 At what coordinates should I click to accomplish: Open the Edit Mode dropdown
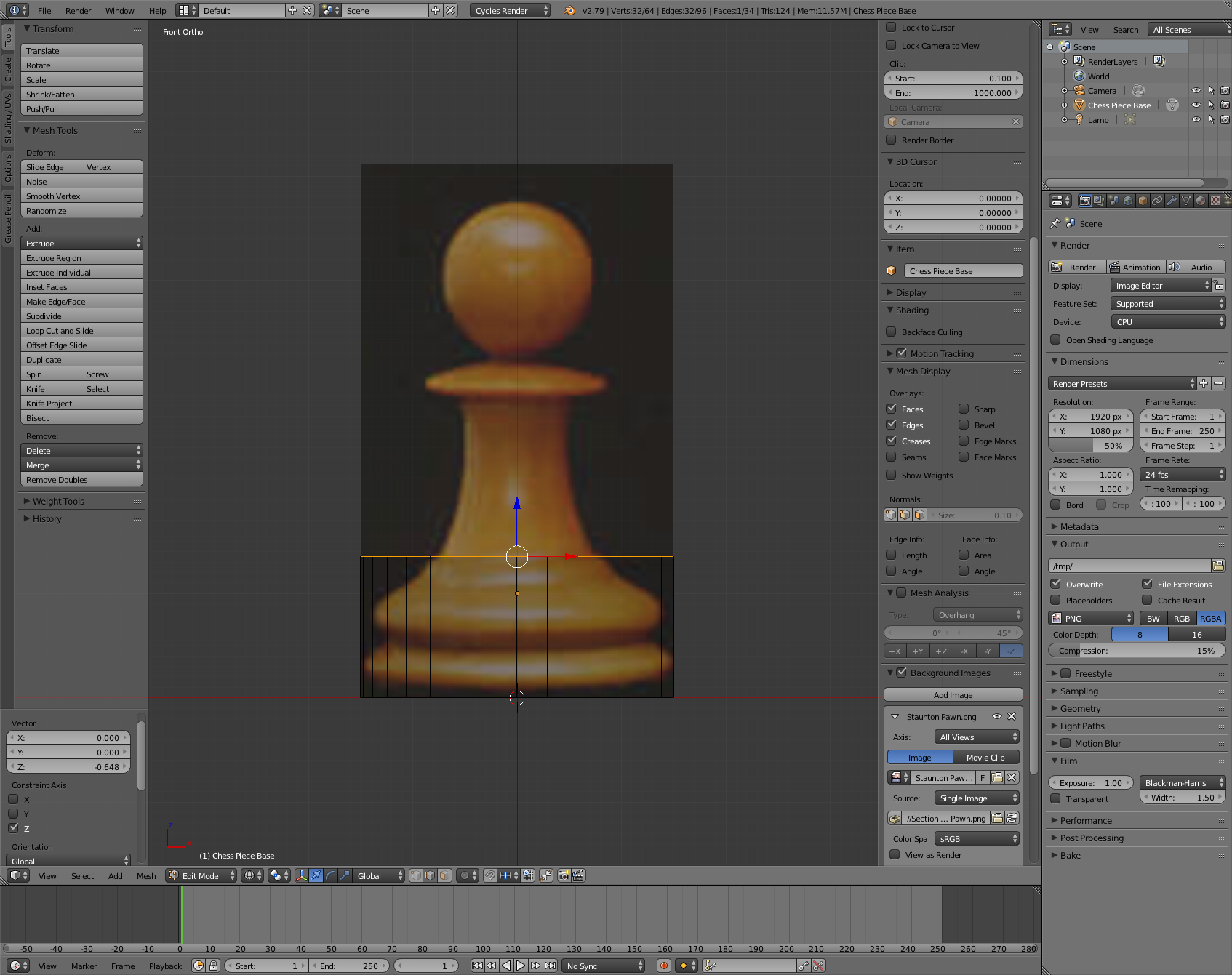tap(201, 875)
